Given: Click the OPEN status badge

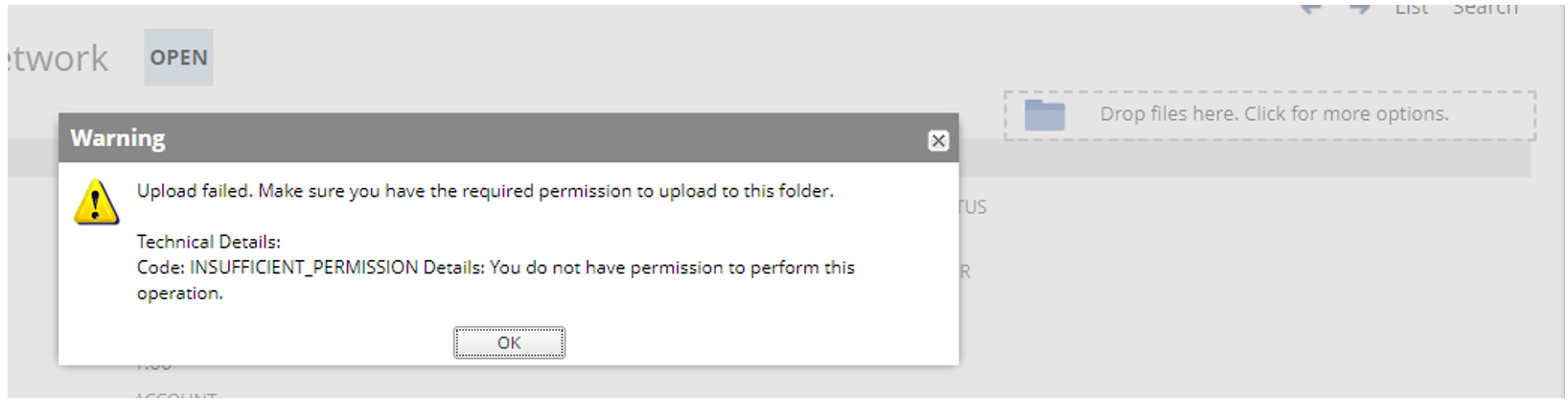Looking at the screenshot, I should 178,58.
